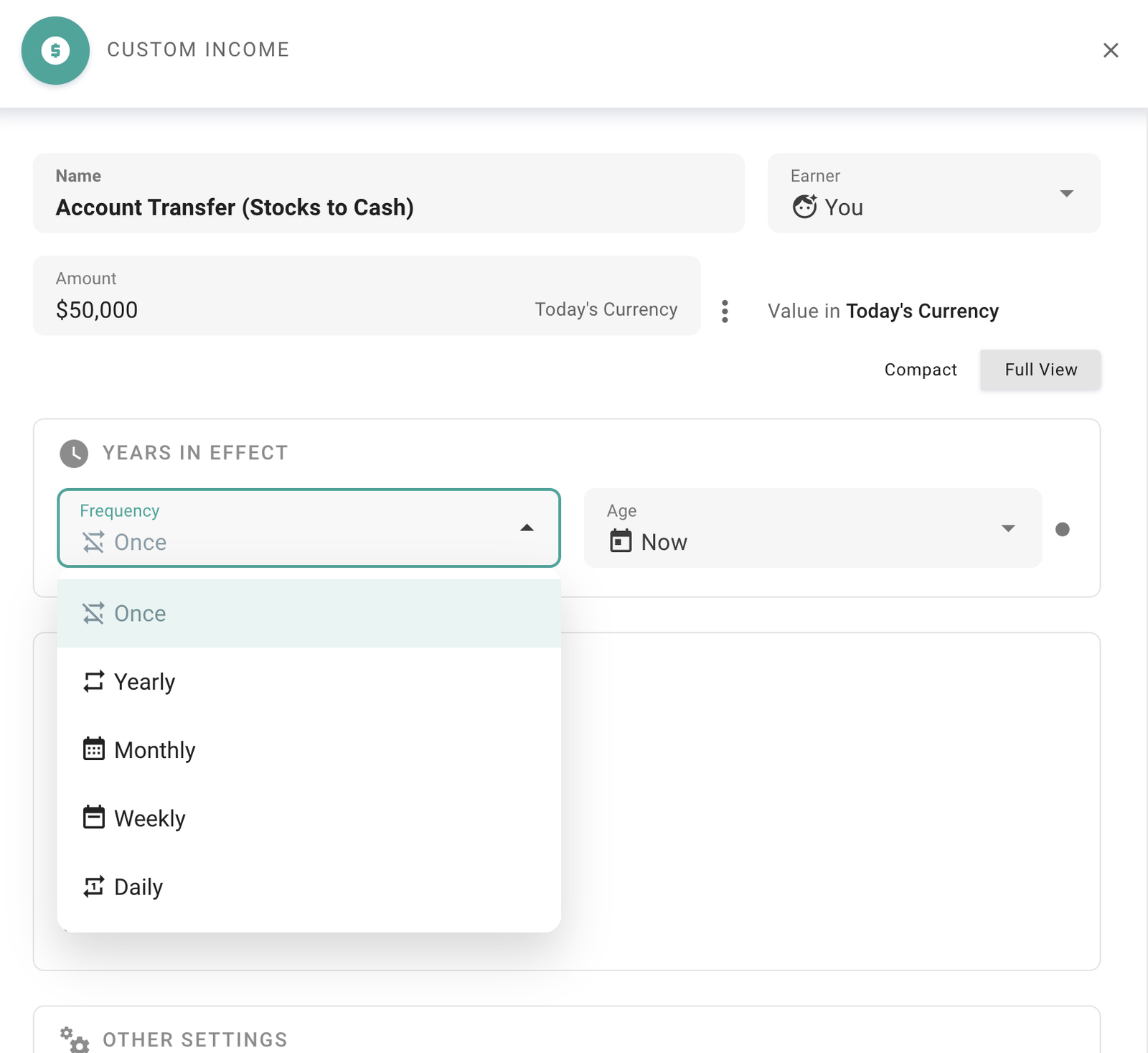Pick Weekly in the frequency menu

click(x=149, y=818)
